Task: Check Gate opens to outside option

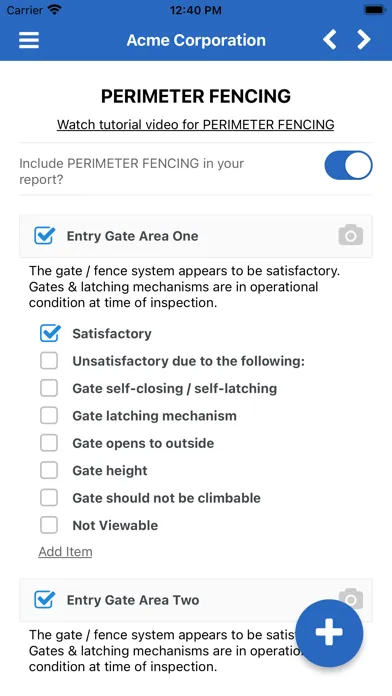Action: point(49,443)
